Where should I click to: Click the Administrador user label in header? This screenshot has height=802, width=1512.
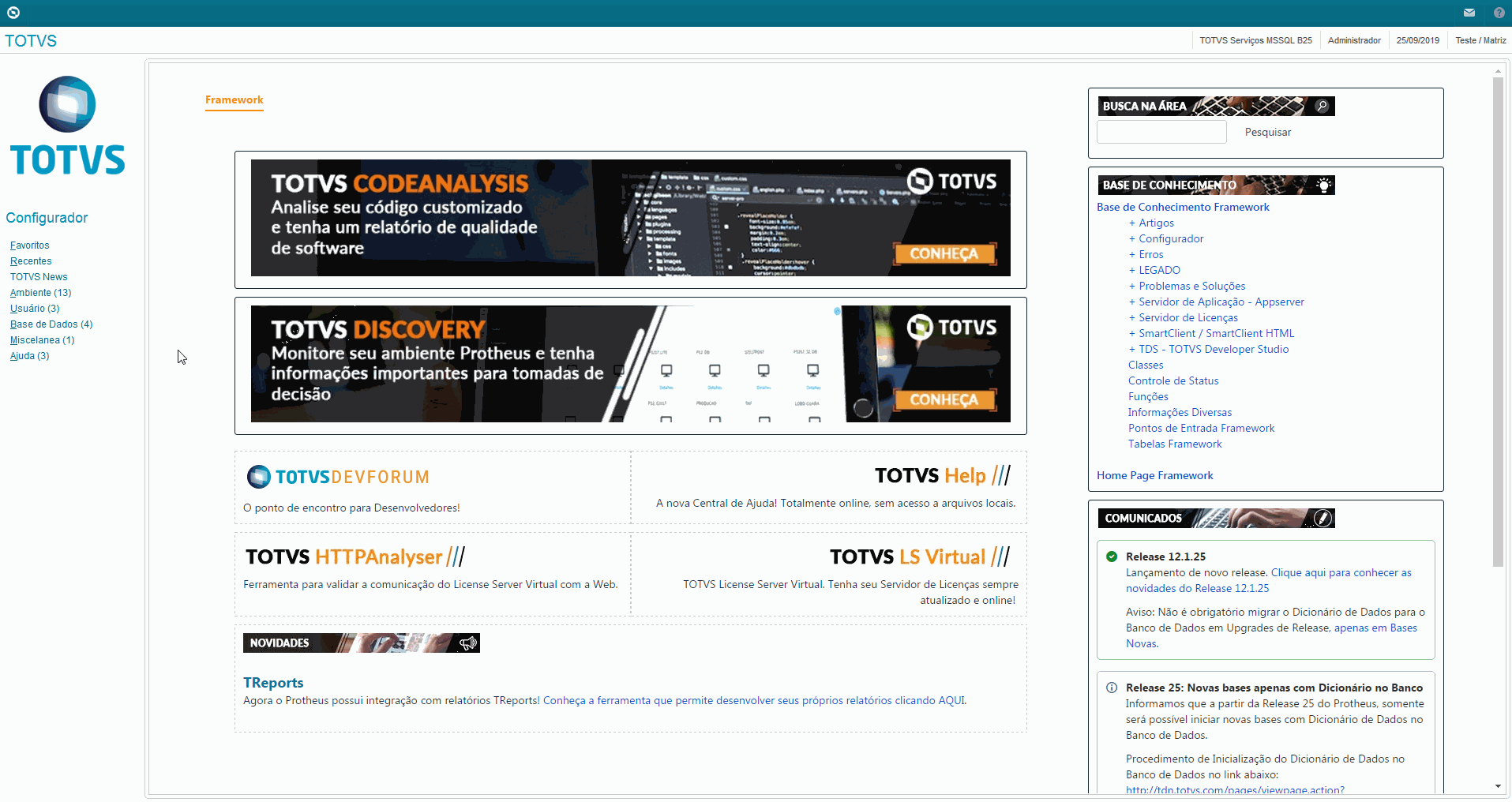[x=1354, y=40]
